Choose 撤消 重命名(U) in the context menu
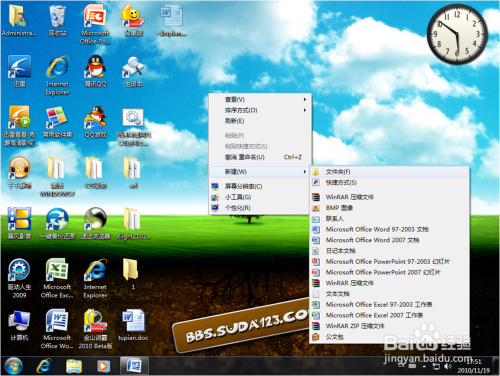Viewport: 500px width, 376px height. click(260, 157)
